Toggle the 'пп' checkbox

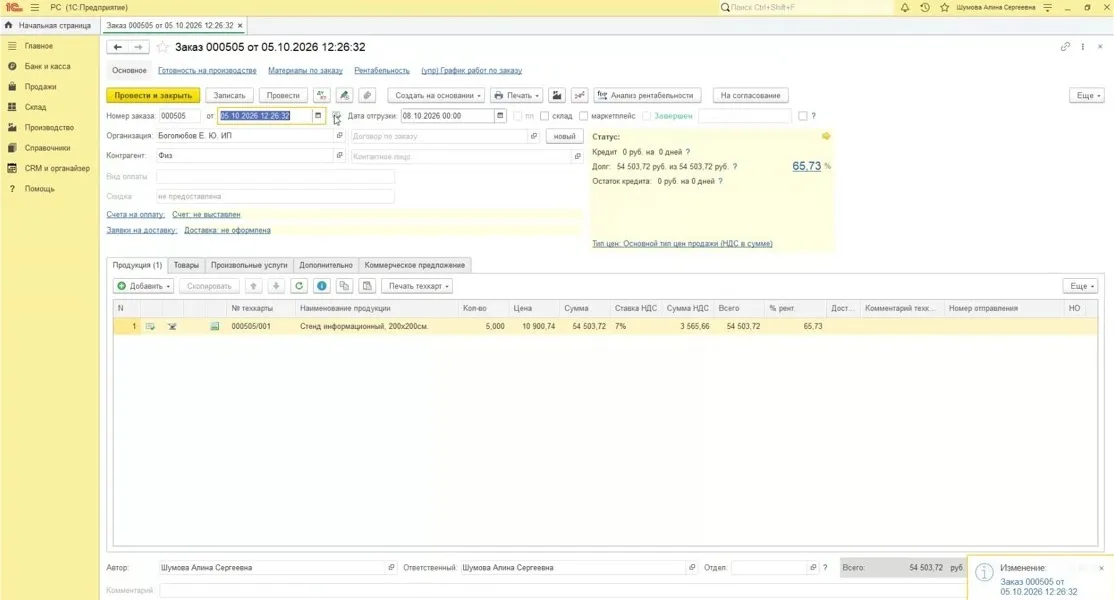coord(517,116)
